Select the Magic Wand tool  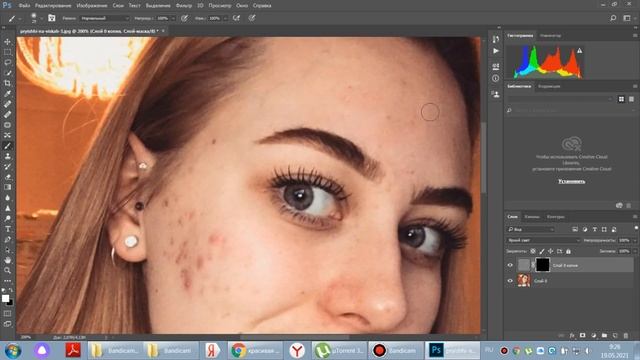click(7, 73)
